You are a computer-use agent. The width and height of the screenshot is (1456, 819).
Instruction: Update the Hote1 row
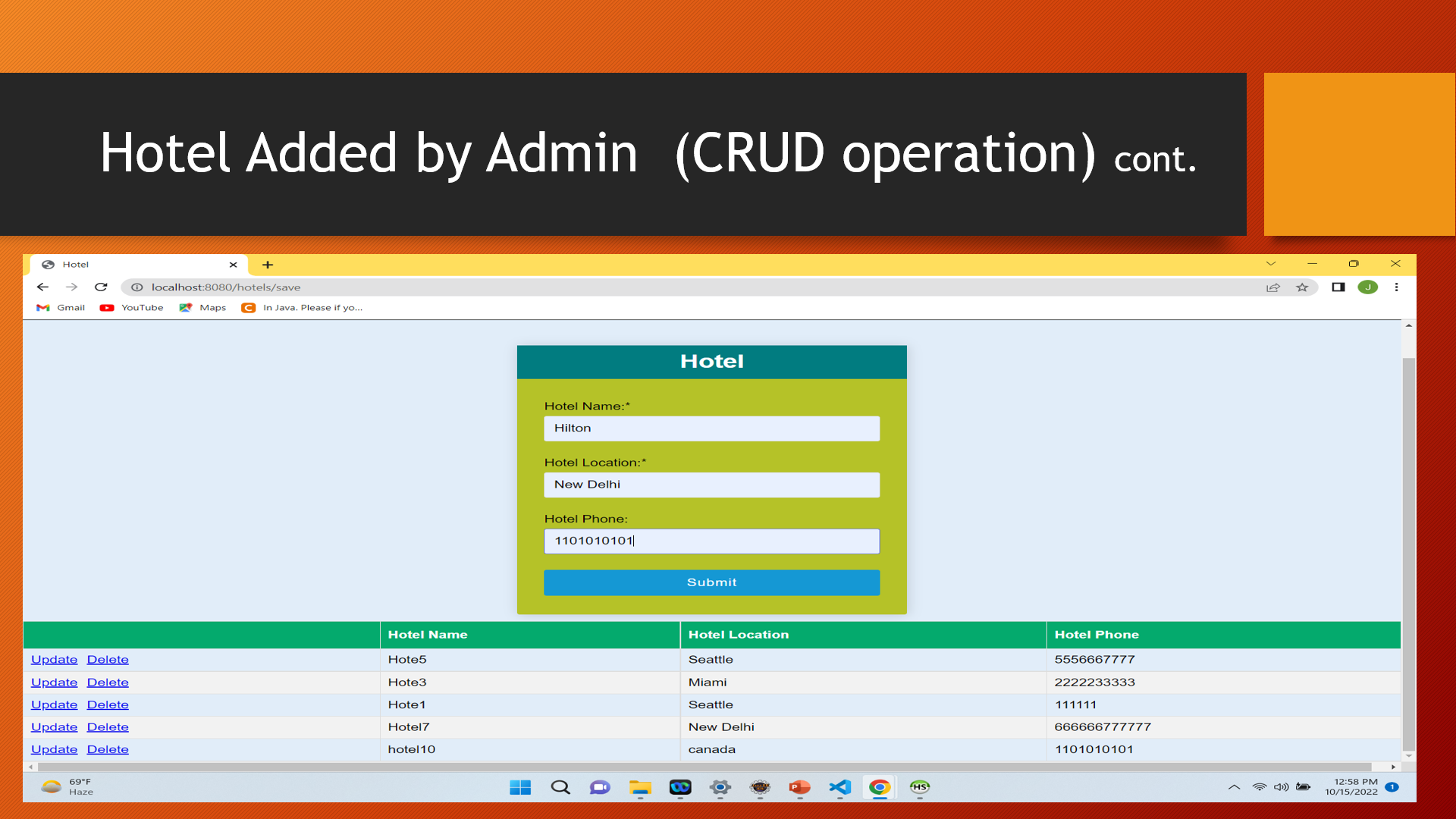[54, 704]
